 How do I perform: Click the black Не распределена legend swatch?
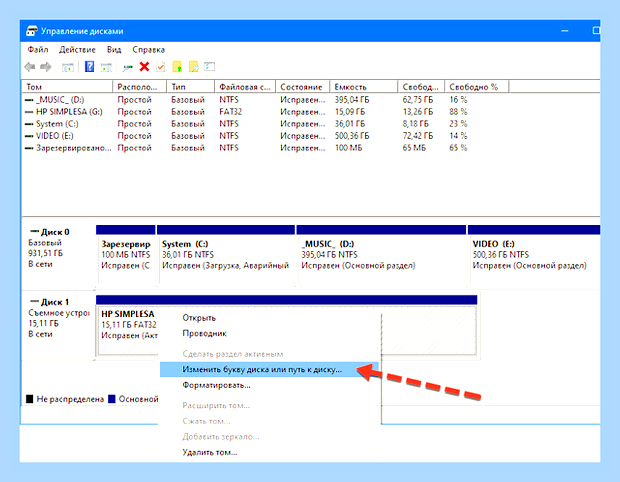point(29,399)
